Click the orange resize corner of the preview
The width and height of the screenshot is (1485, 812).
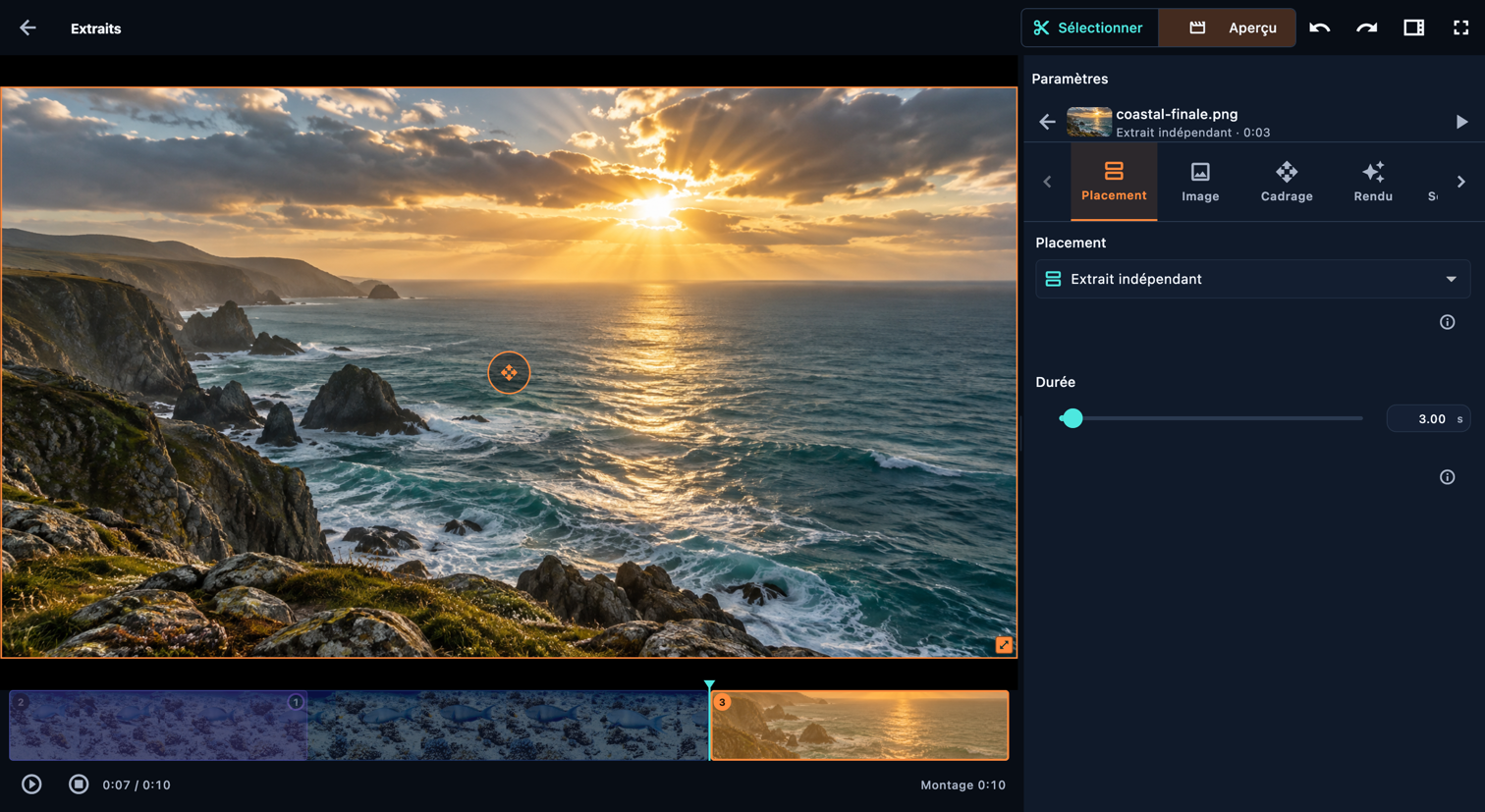[x=1004, y=645]
